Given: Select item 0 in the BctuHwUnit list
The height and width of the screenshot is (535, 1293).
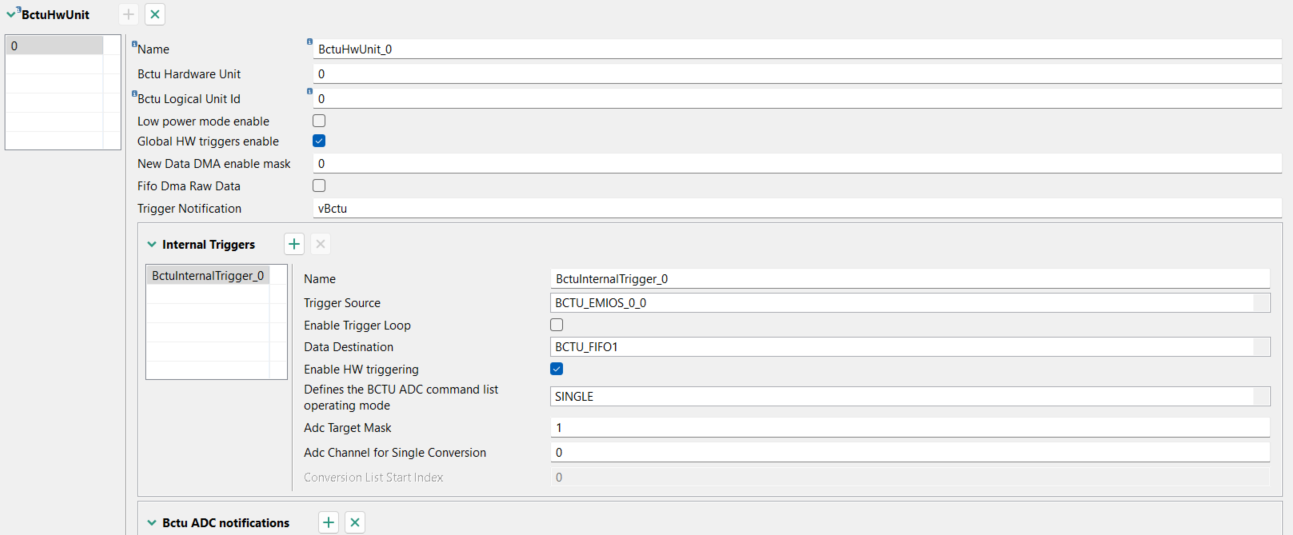Looking at the screenshot, I should tap(55, 46).
